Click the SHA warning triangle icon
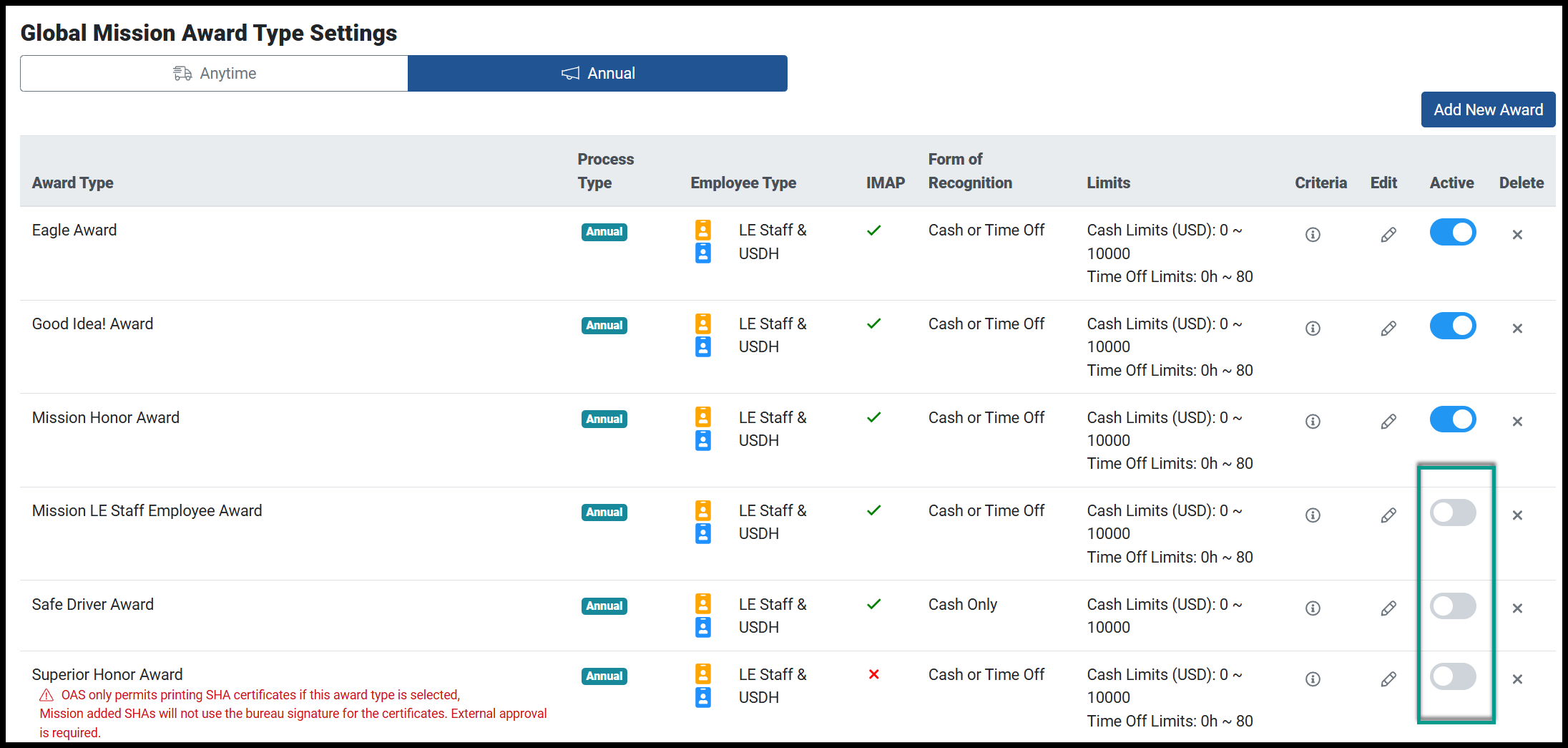 (46, 695)
